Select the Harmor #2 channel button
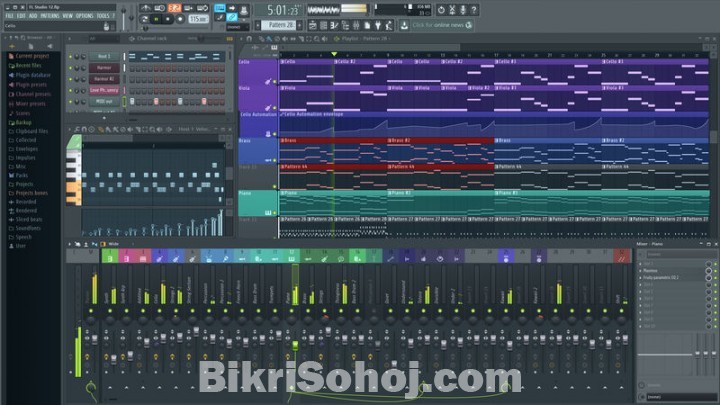Viewport: 720px width, 405px height. click(104, 79)
